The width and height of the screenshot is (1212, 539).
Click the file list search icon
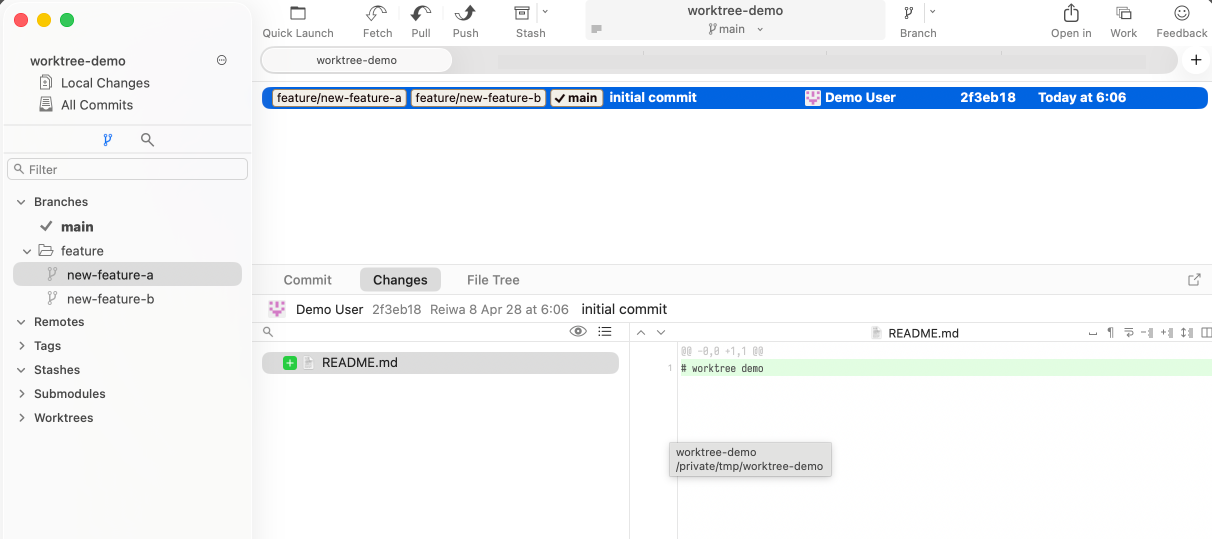point(268,332)
